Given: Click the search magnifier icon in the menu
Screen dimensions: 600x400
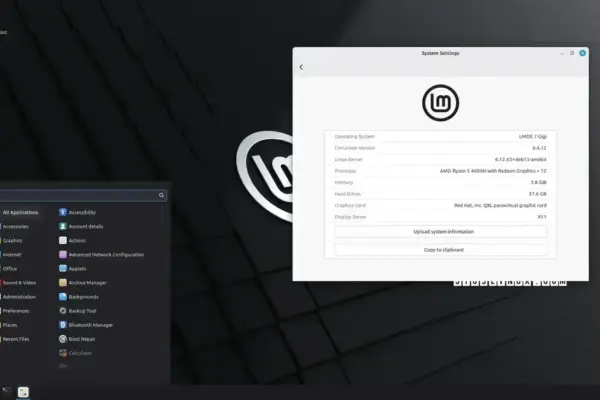Looking at the screenshot, I should [161, 195].
